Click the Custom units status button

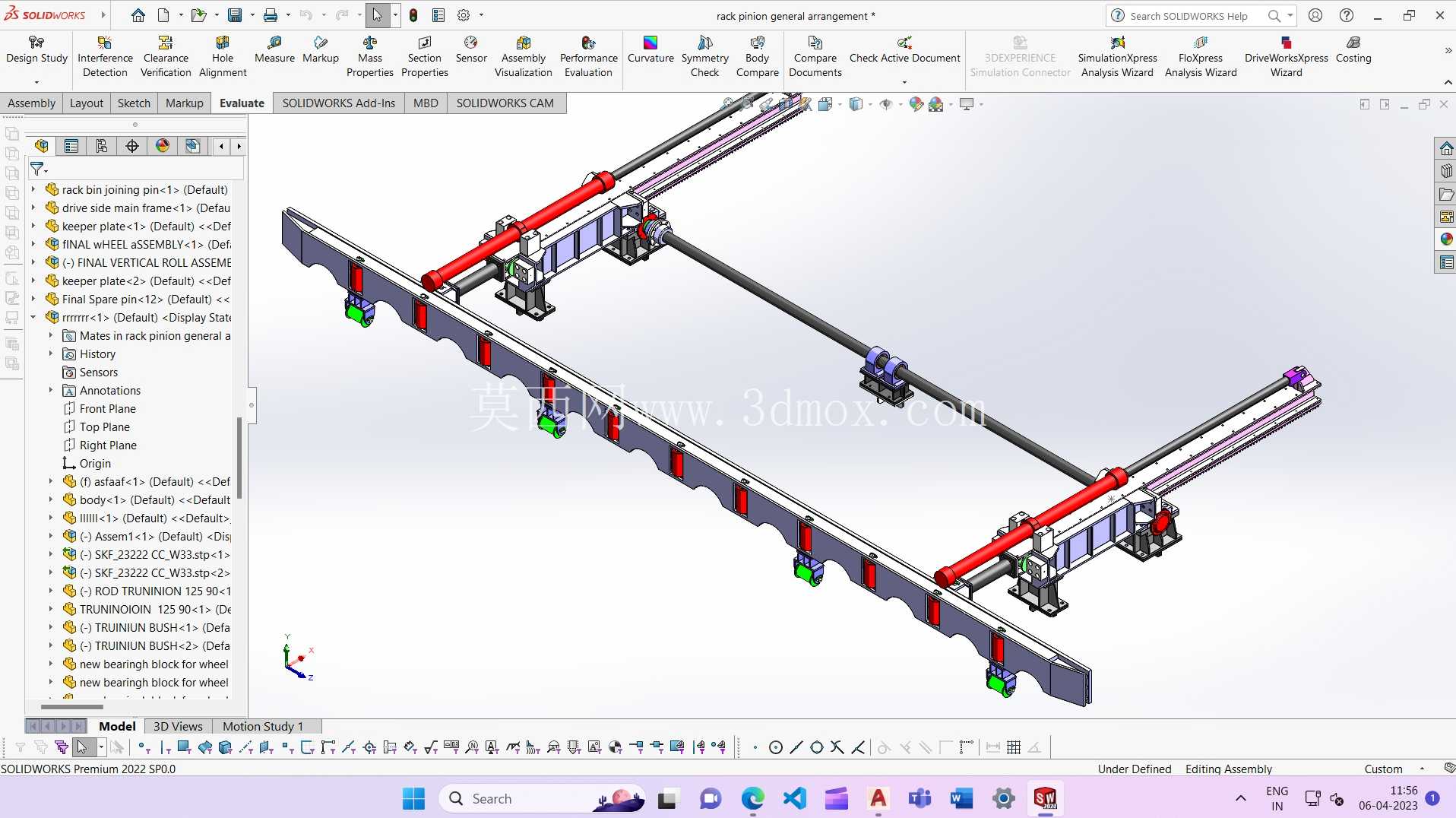click(x=1383, y=769)
